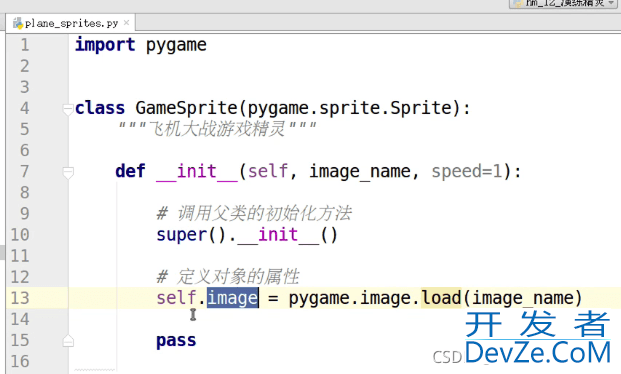The image size is (621, 374).
Task: Click the speed=1 default parameter
Action: tap(467, 172)
